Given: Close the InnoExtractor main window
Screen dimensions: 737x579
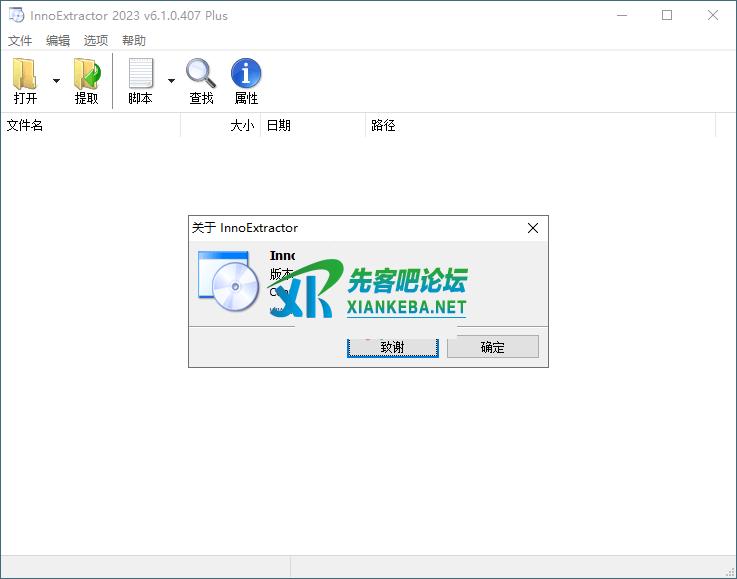Looking at the screenshot, I should (713, 15).
